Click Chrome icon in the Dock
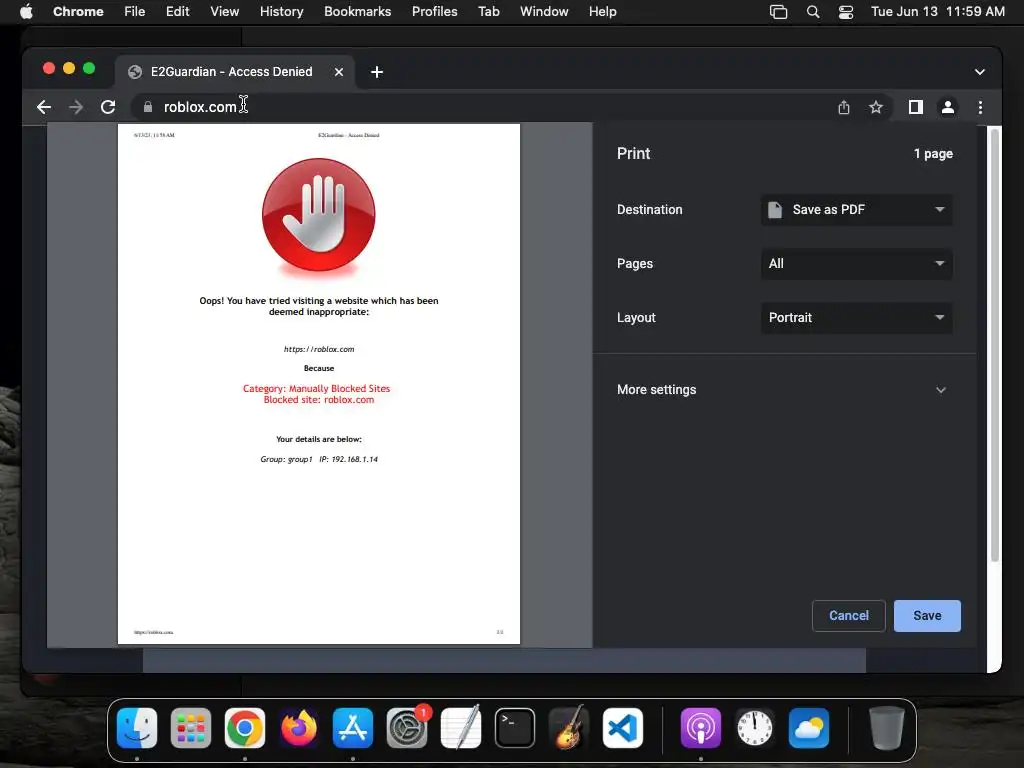Screen dimensions: 1024x768 pyautogui.click(x=245, y=728)
